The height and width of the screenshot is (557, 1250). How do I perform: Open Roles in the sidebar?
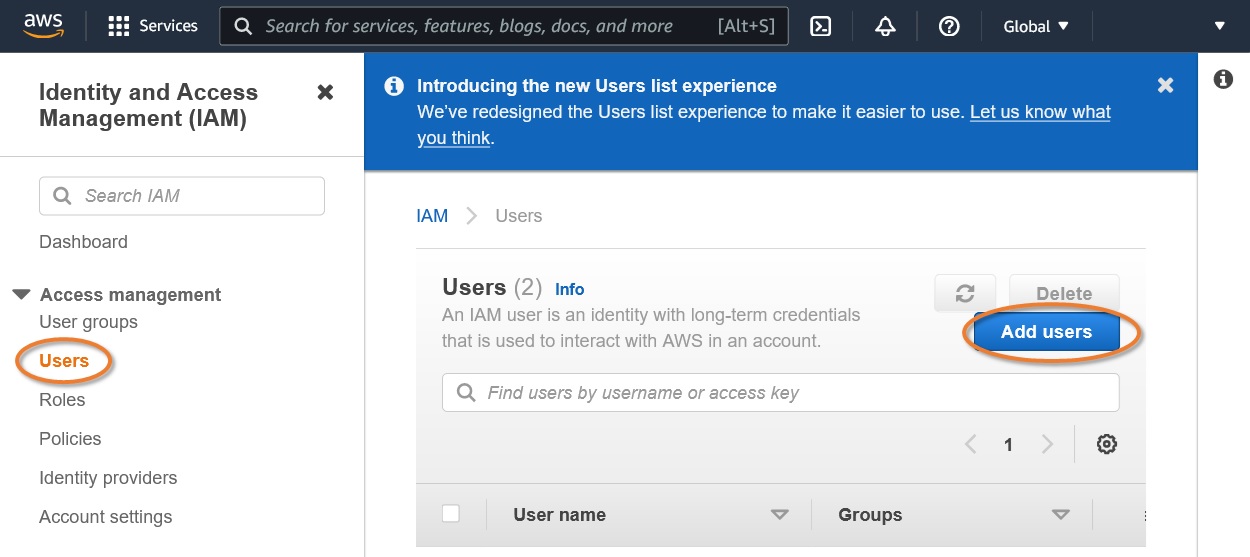pyautogui.click(x=62, y=400)
